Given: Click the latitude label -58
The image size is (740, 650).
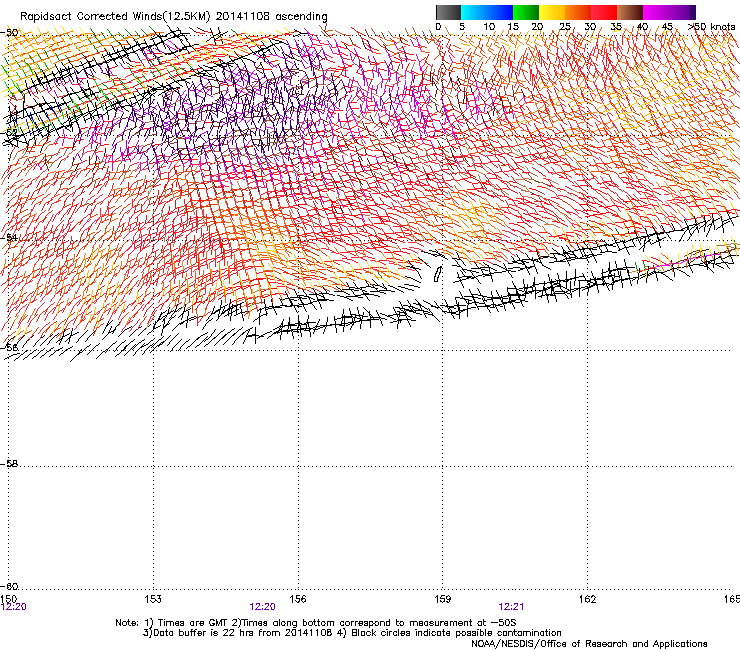Looking at the screenshot, I should [x=10, y=464].
